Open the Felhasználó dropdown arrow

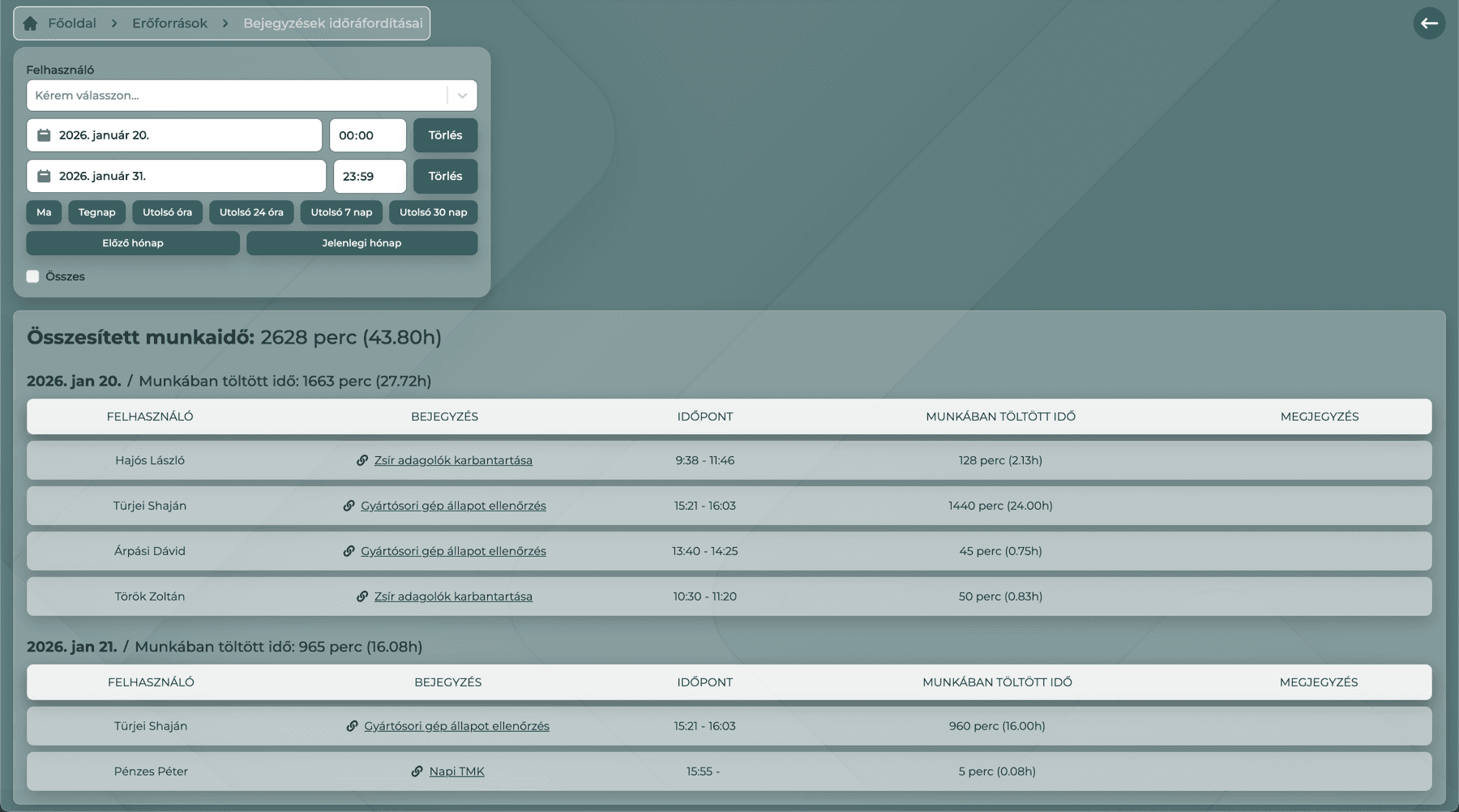(x=462, y=96)
